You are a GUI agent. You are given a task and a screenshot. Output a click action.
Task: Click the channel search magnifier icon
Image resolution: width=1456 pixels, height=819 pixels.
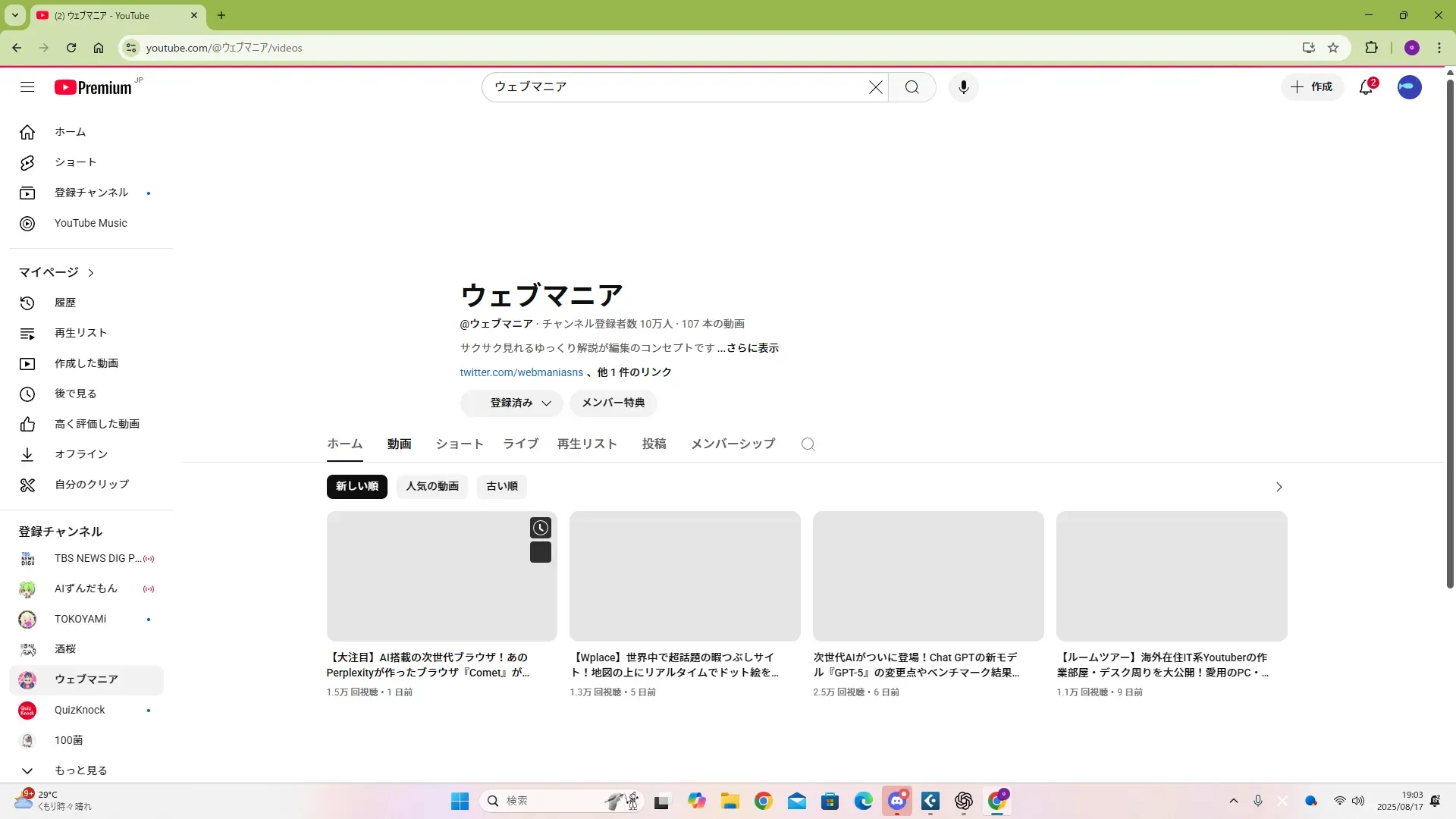click(x=808, y=444)
